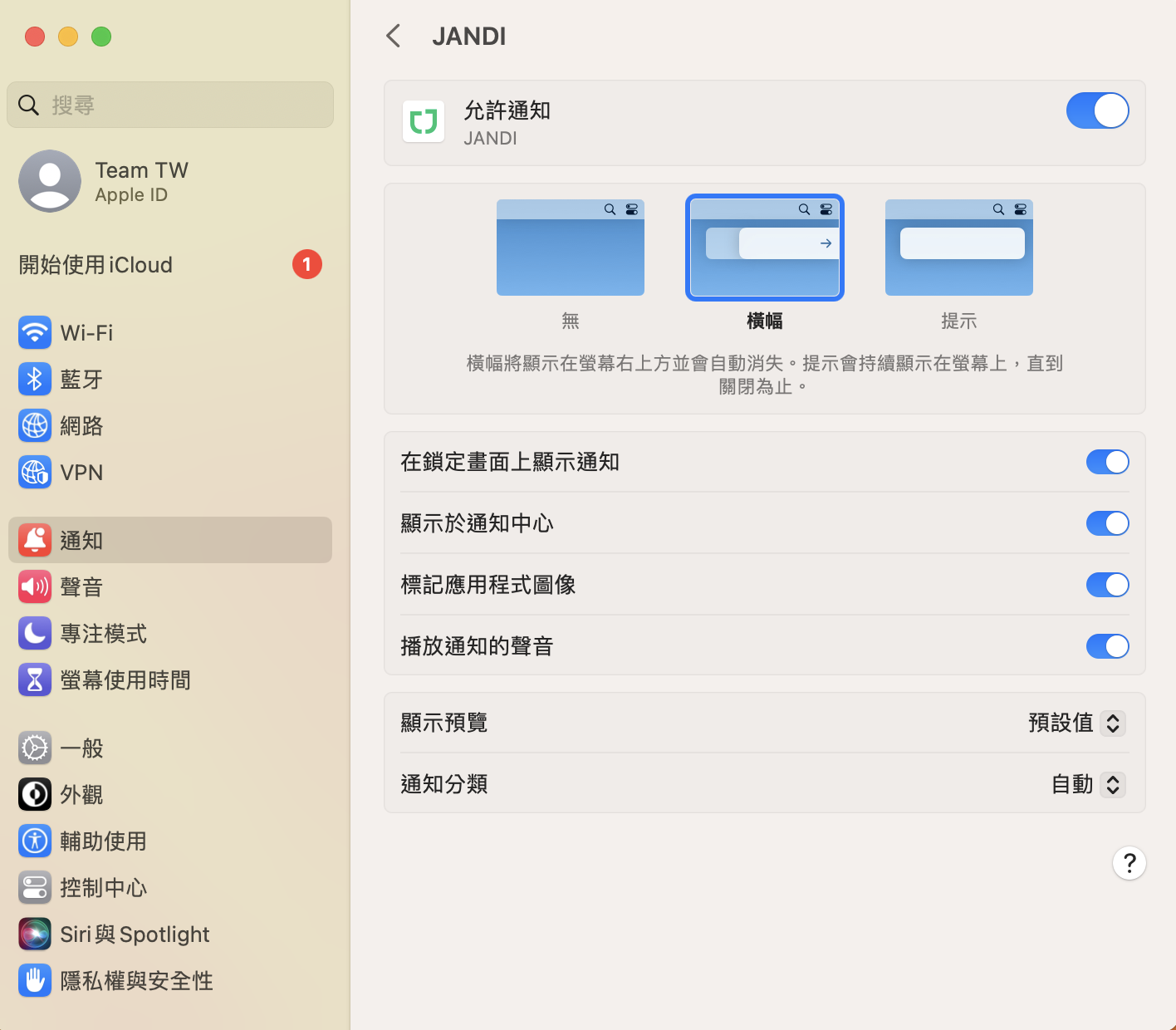
Task: Click the VPN globe-shield icon
Action: coord(35,473)
